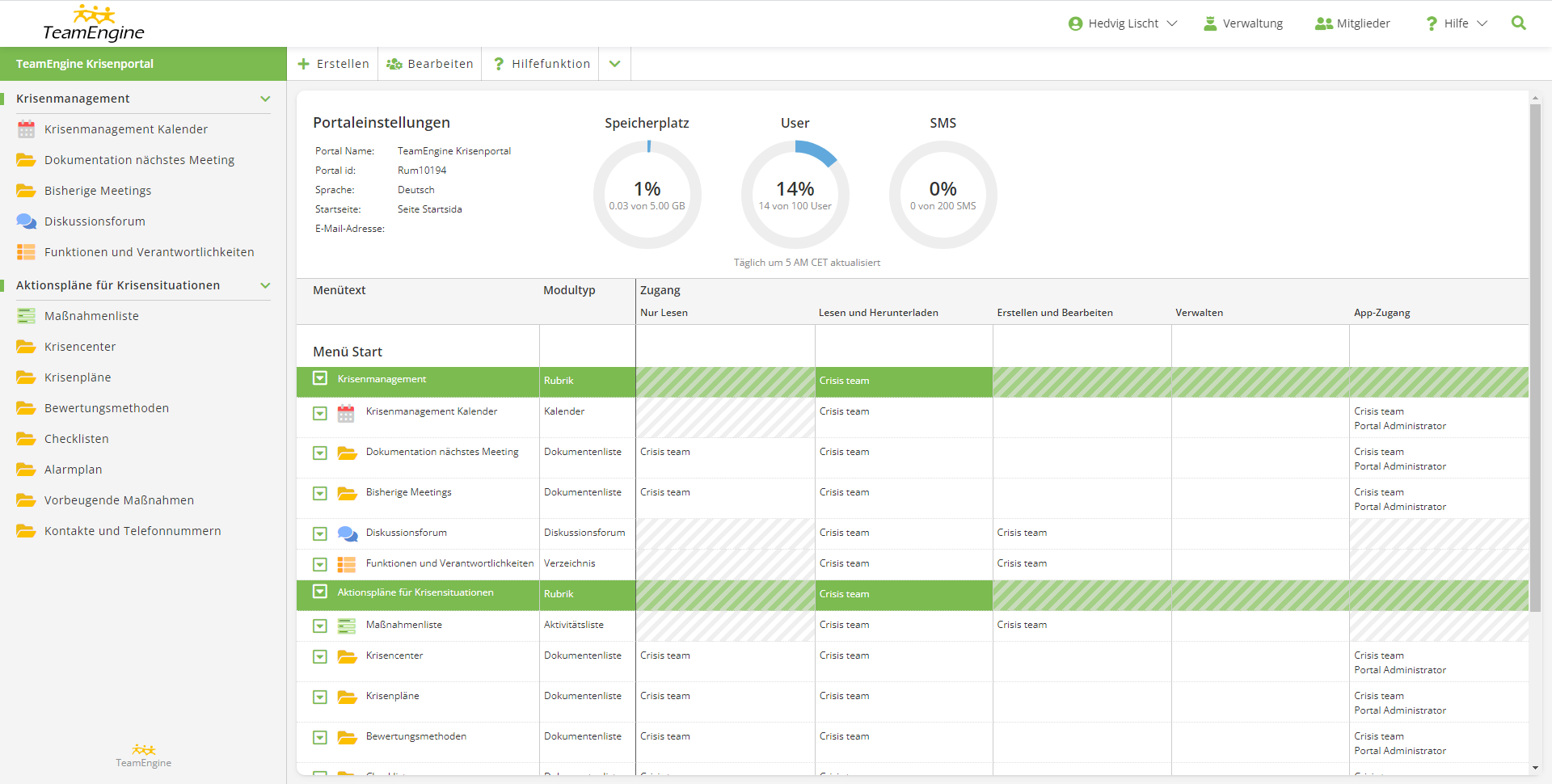This screenshot has height=784, width=1552.
Task: Click sidebar Dokumentation nächstes Meeting folder icon
Action: point(26,160)
